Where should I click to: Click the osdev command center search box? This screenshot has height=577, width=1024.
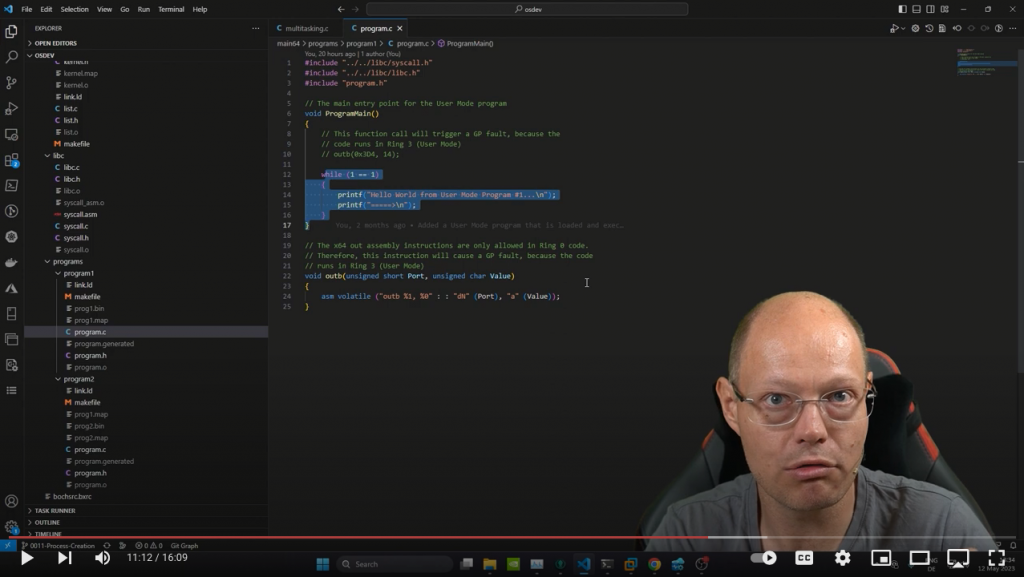527,9
